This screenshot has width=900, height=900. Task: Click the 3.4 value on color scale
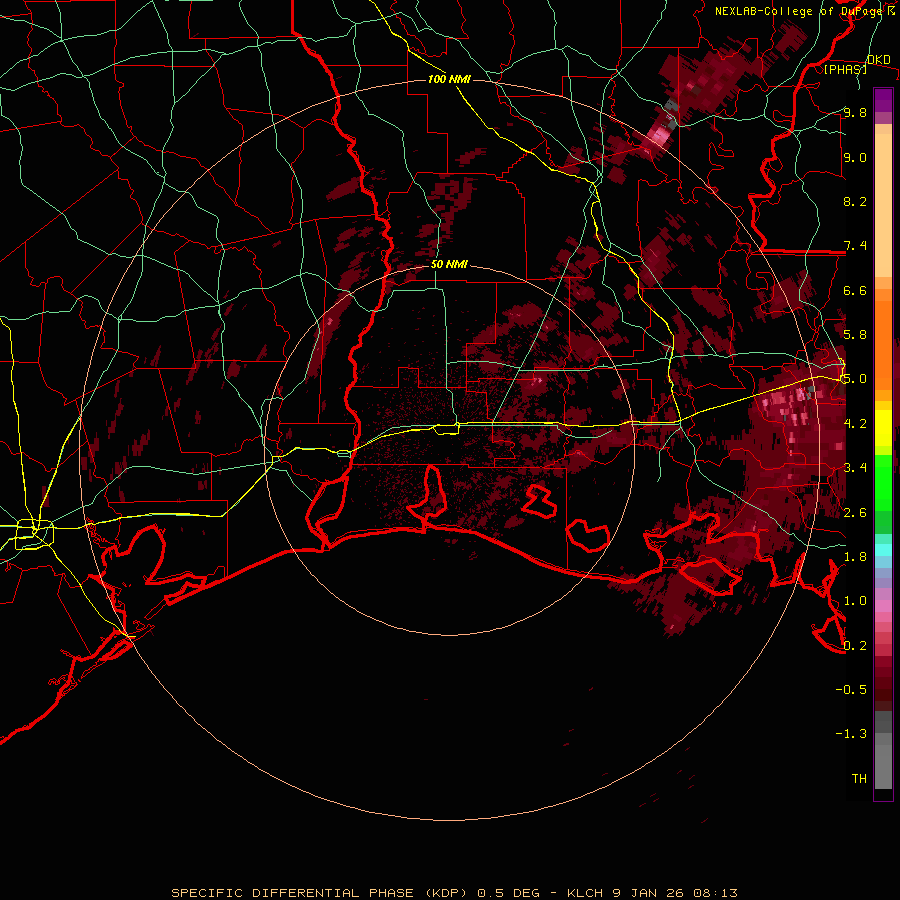point(855,468)
